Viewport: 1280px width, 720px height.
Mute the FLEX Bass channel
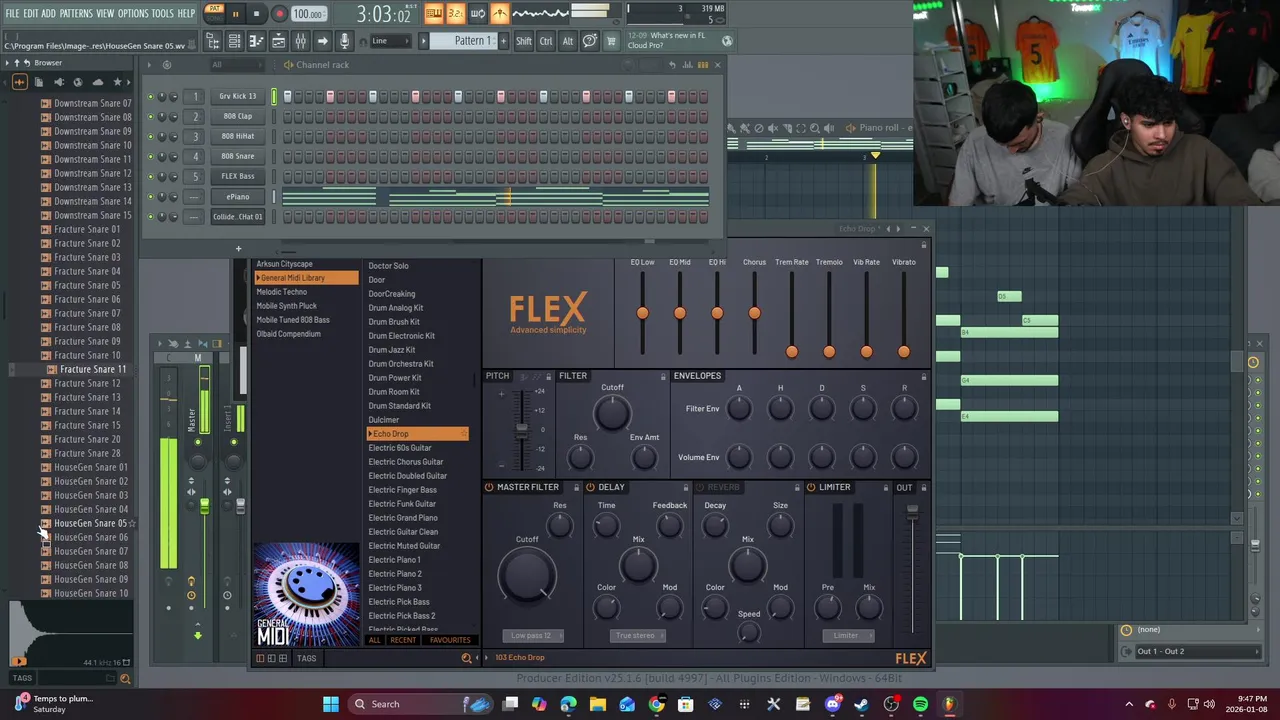[x=151, y=177]
